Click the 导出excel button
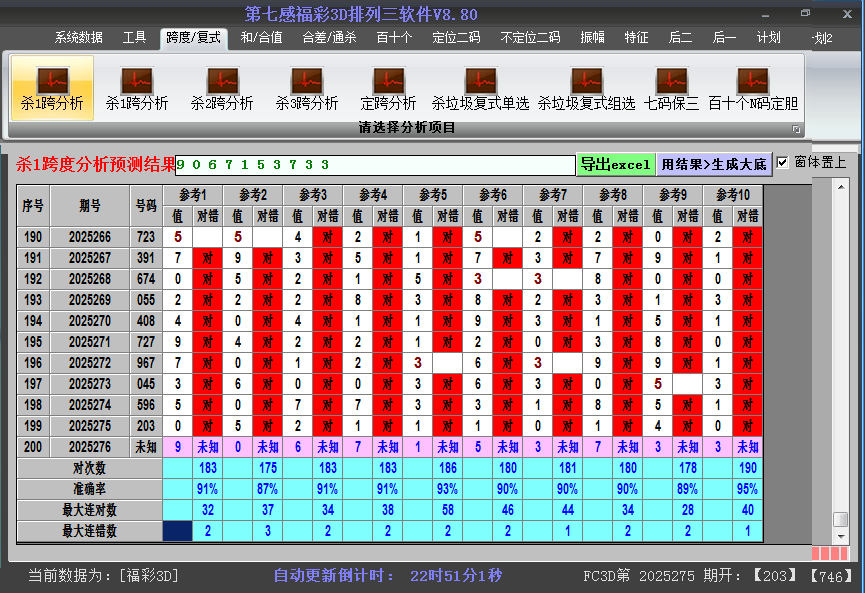Screen dimensions: 865x593 coord(615,164)
